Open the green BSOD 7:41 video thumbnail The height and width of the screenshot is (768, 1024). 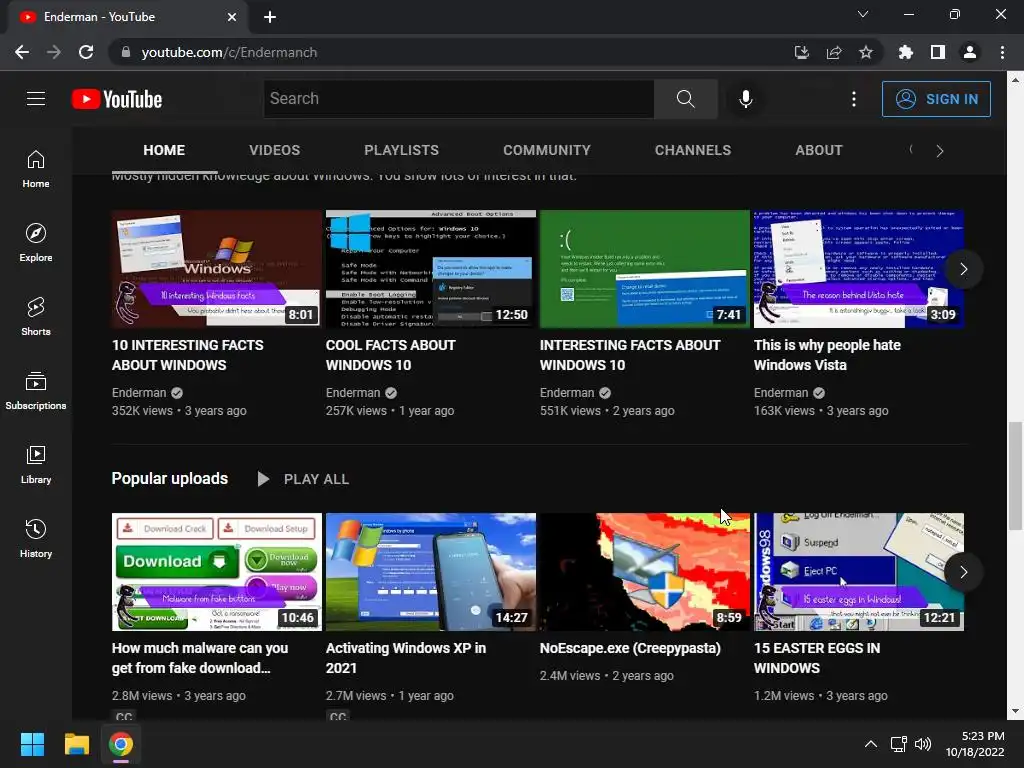[645, 268]
